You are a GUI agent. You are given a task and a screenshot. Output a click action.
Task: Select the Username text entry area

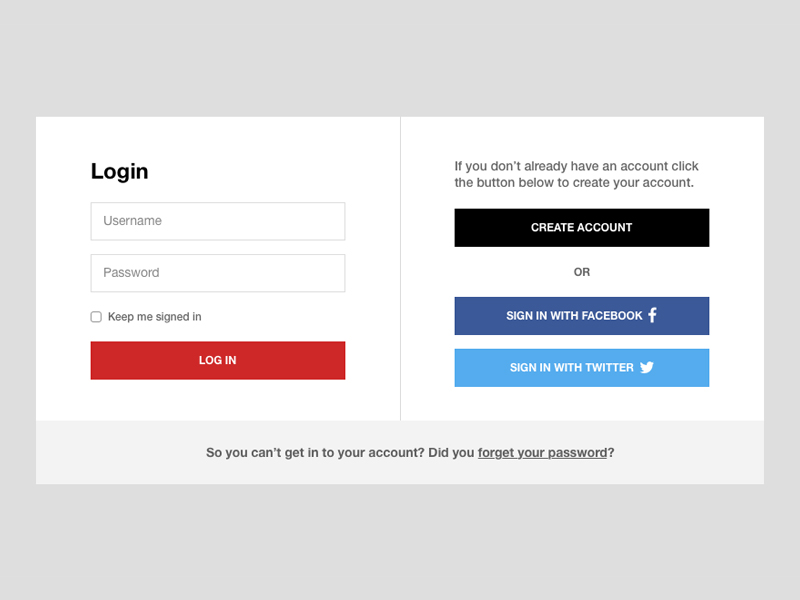pos(217,221)
